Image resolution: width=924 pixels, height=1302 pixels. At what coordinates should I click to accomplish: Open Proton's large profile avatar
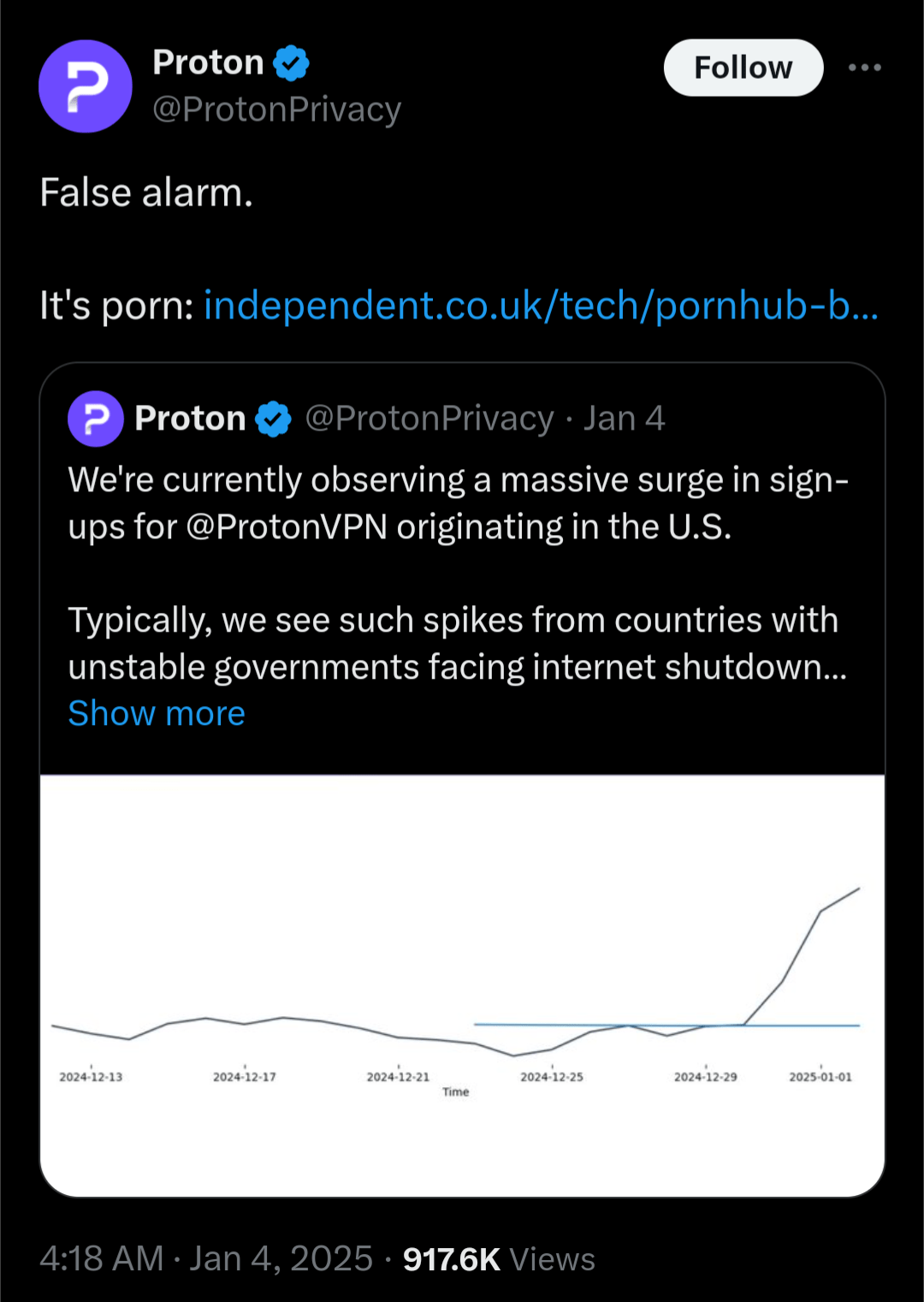86,86
